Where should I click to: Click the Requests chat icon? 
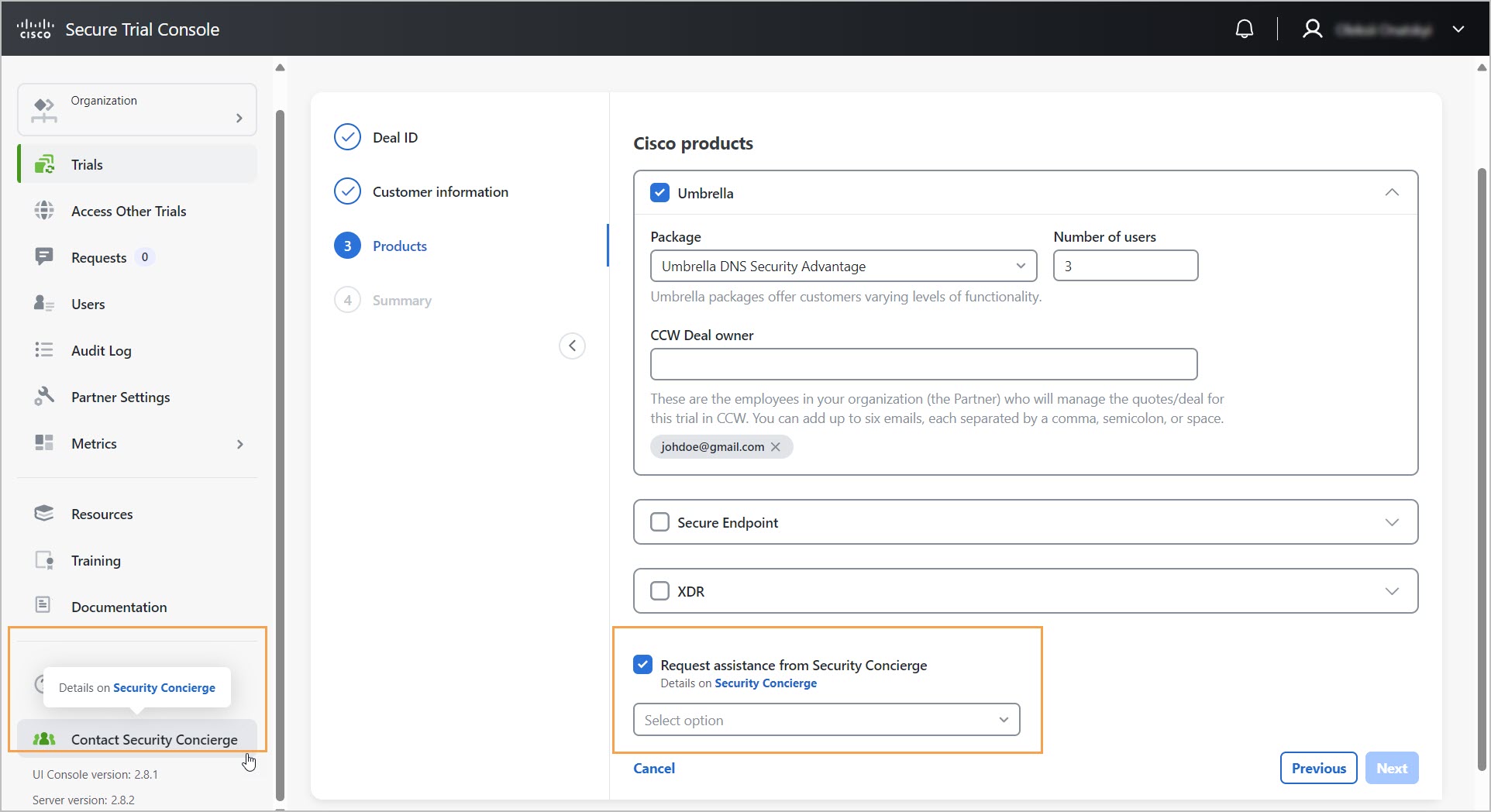[x=44, y=256]
